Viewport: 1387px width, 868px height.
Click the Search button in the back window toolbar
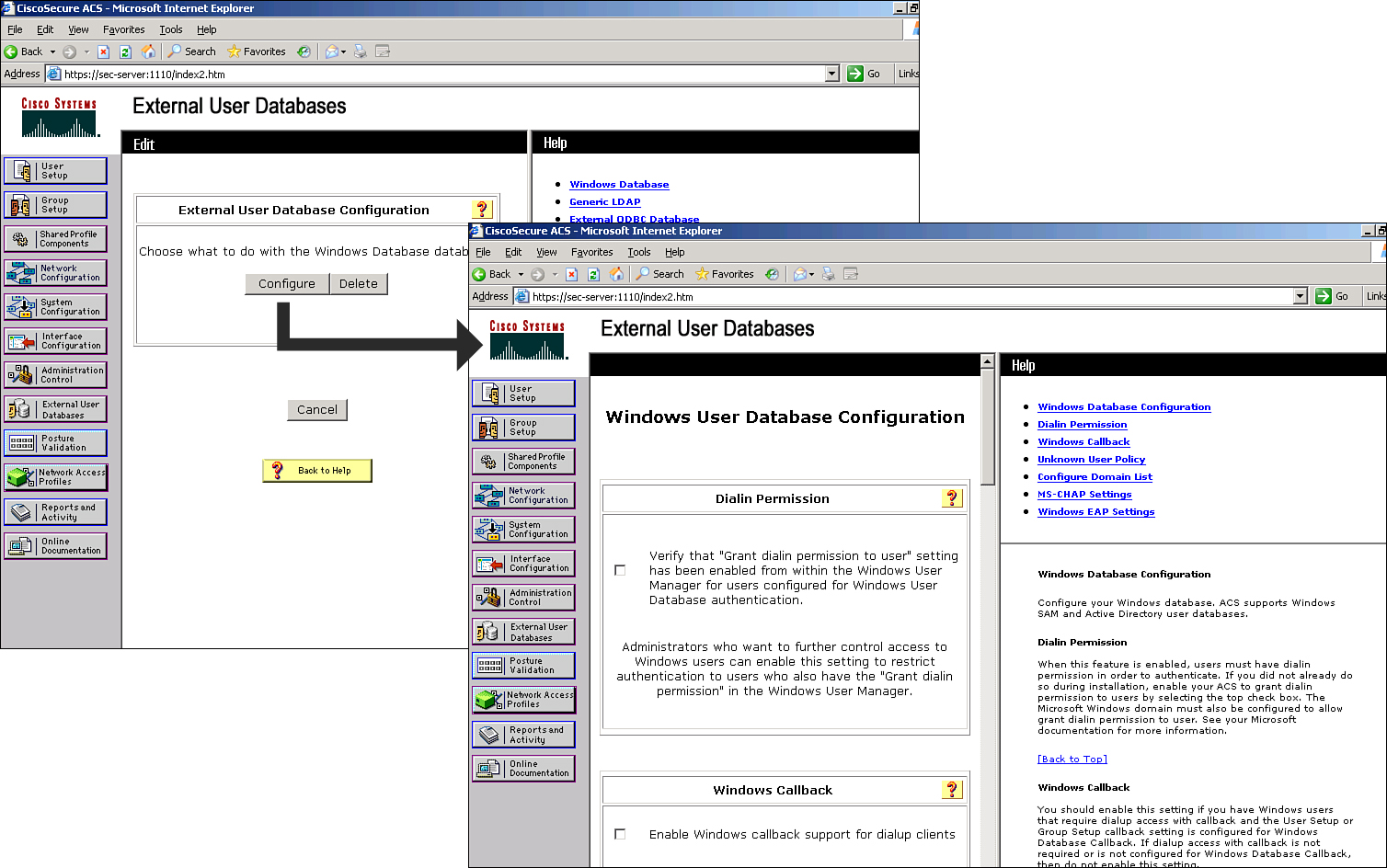191,51
